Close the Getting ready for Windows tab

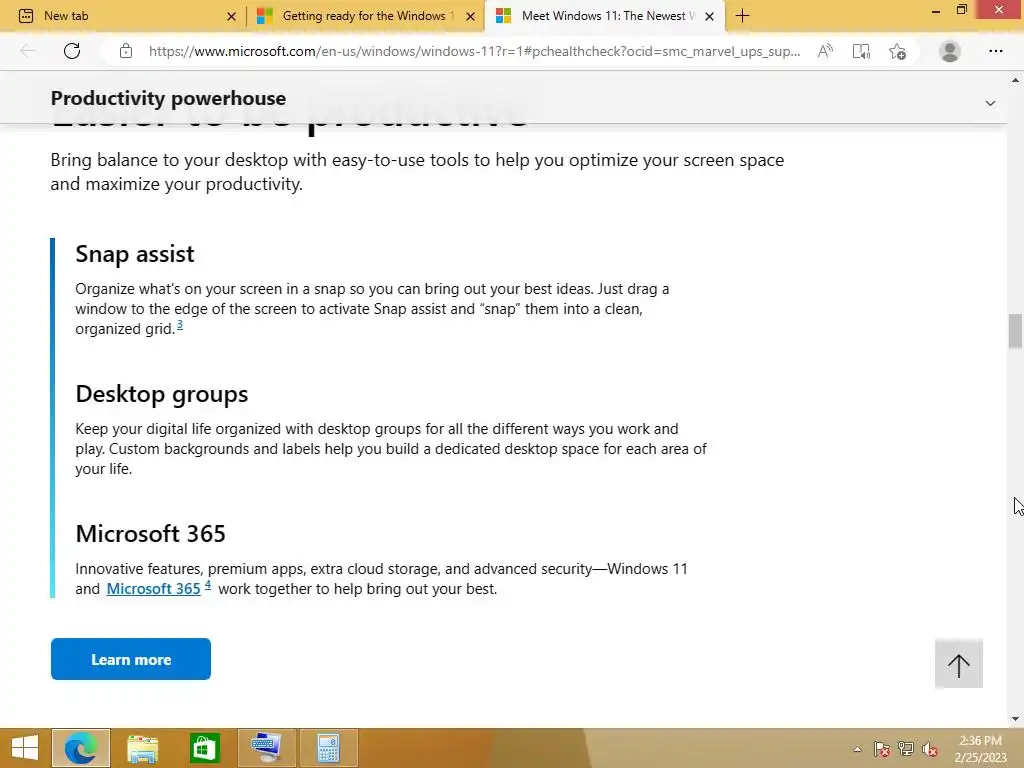pyautogui.click(x=470, y=16)
